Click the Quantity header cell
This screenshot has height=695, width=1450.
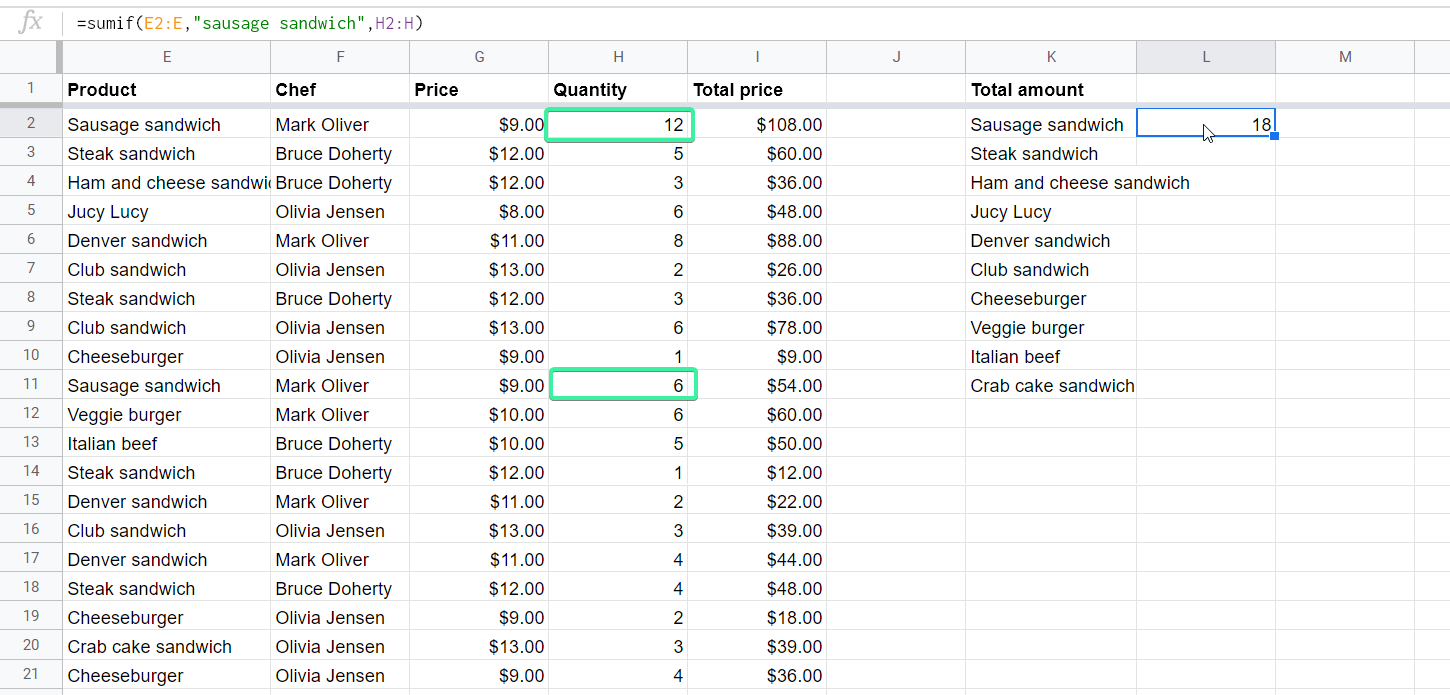tap(618, 89)
